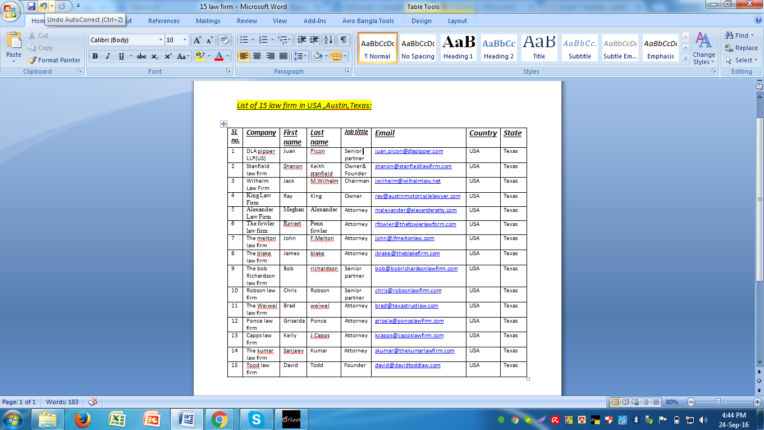Screen dimensions: 764x430
Task: Open Change Styles dropdown
Action: point(703,48)
